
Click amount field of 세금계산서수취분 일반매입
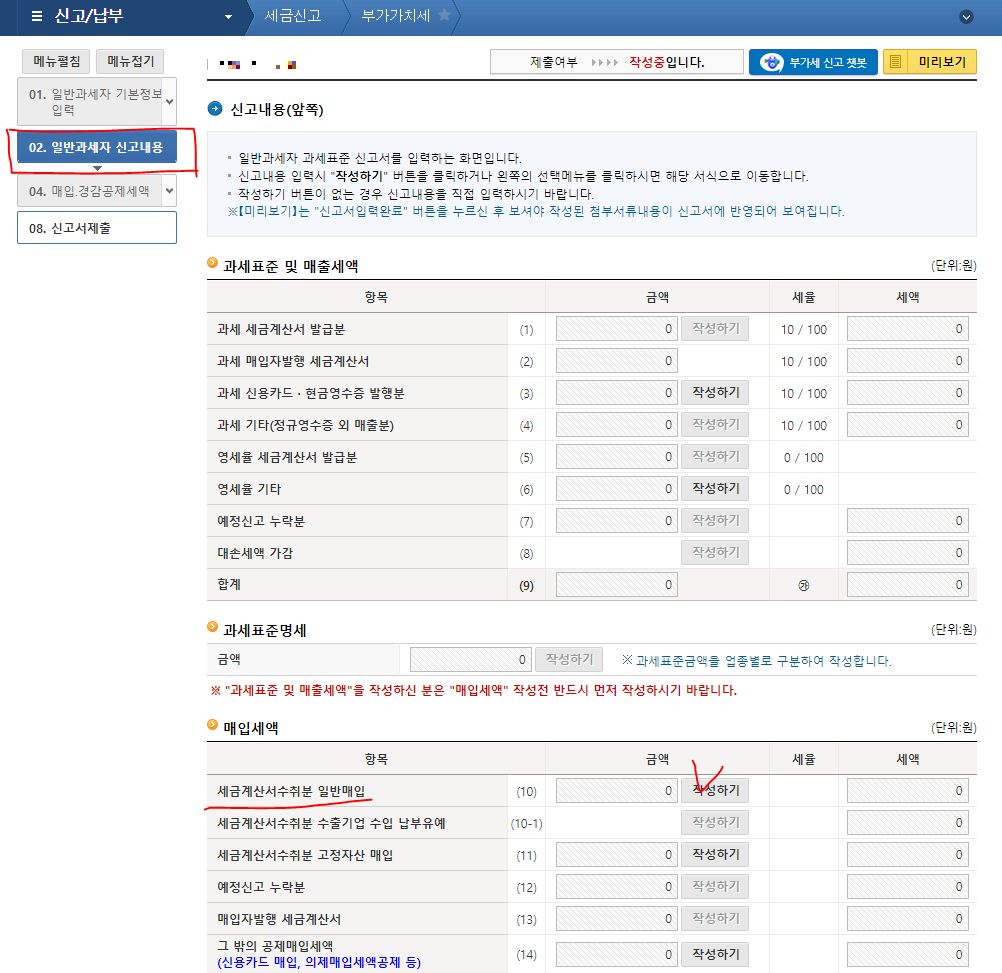coord(616,790)
